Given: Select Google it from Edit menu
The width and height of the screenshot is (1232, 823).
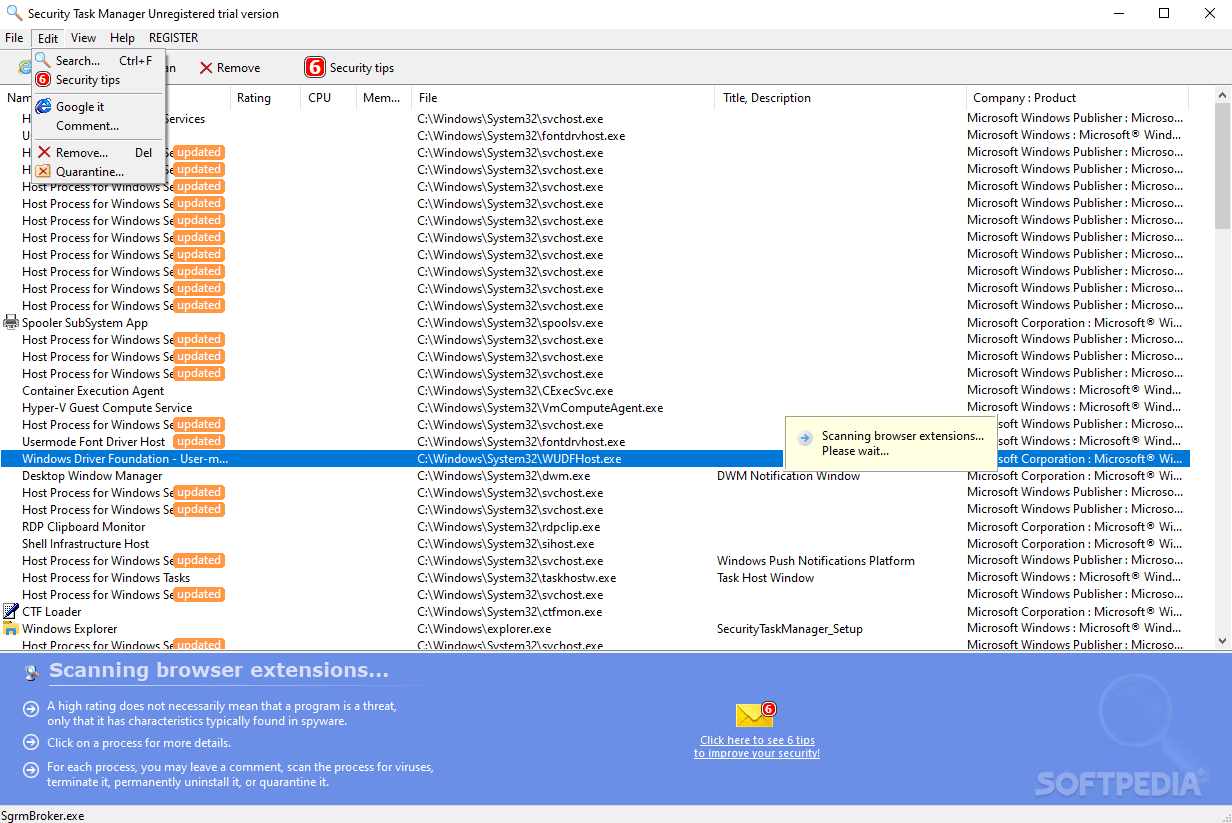Looking at the screenshot, I should [x=98, y=106].
